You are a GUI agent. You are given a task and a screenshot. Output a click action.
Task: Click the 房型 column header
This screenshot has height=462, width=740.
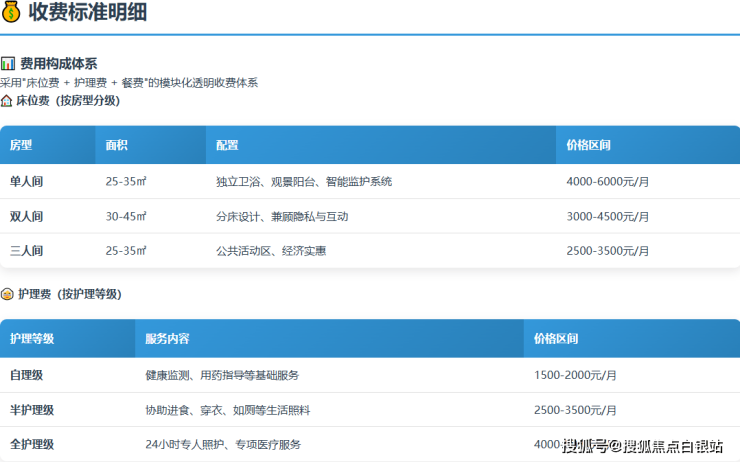[21, 145]
